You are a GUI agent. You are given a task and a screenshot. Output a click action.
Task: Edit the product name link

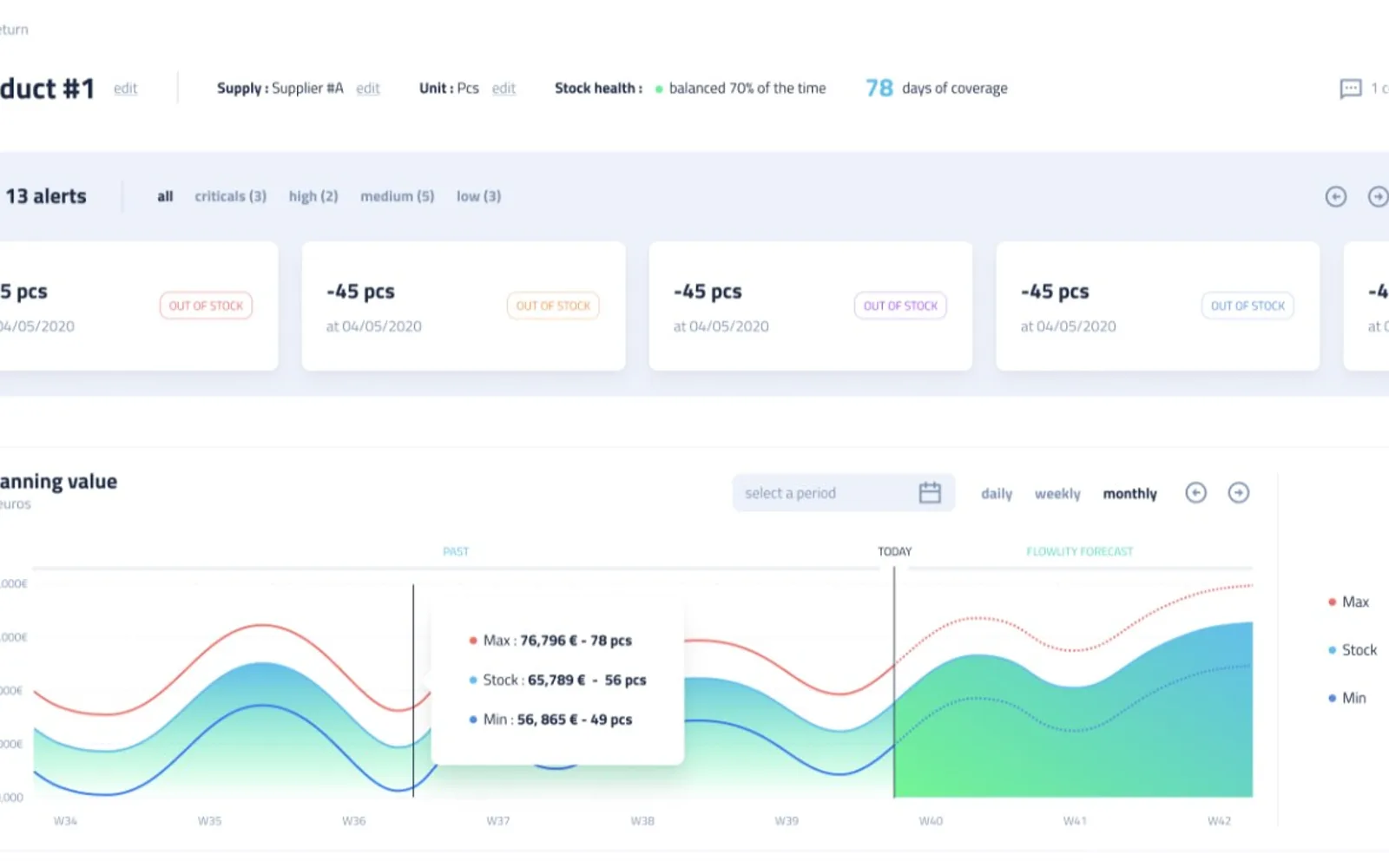126,89
